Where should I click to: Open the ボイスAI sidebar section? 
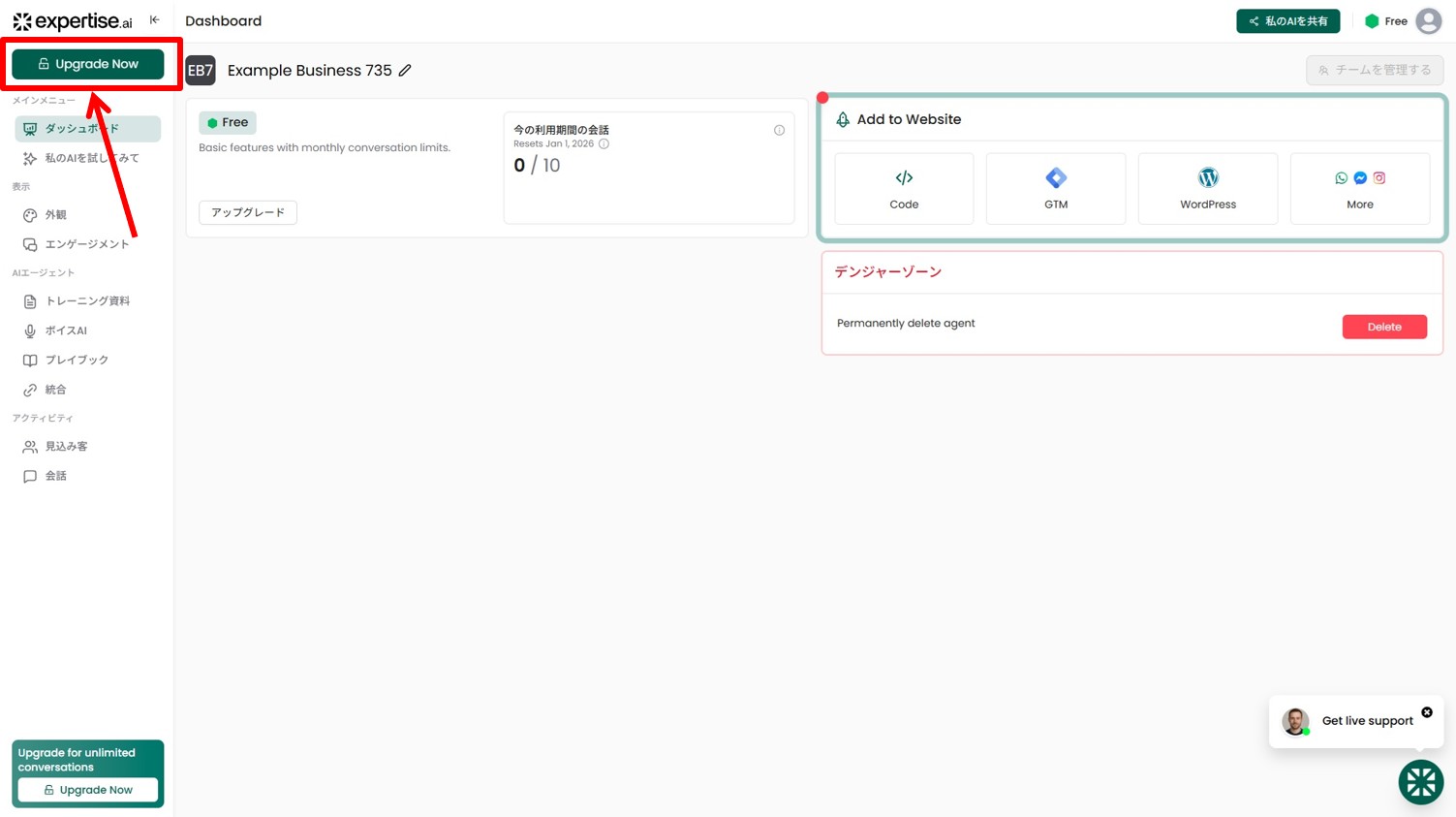coord(66,330)
